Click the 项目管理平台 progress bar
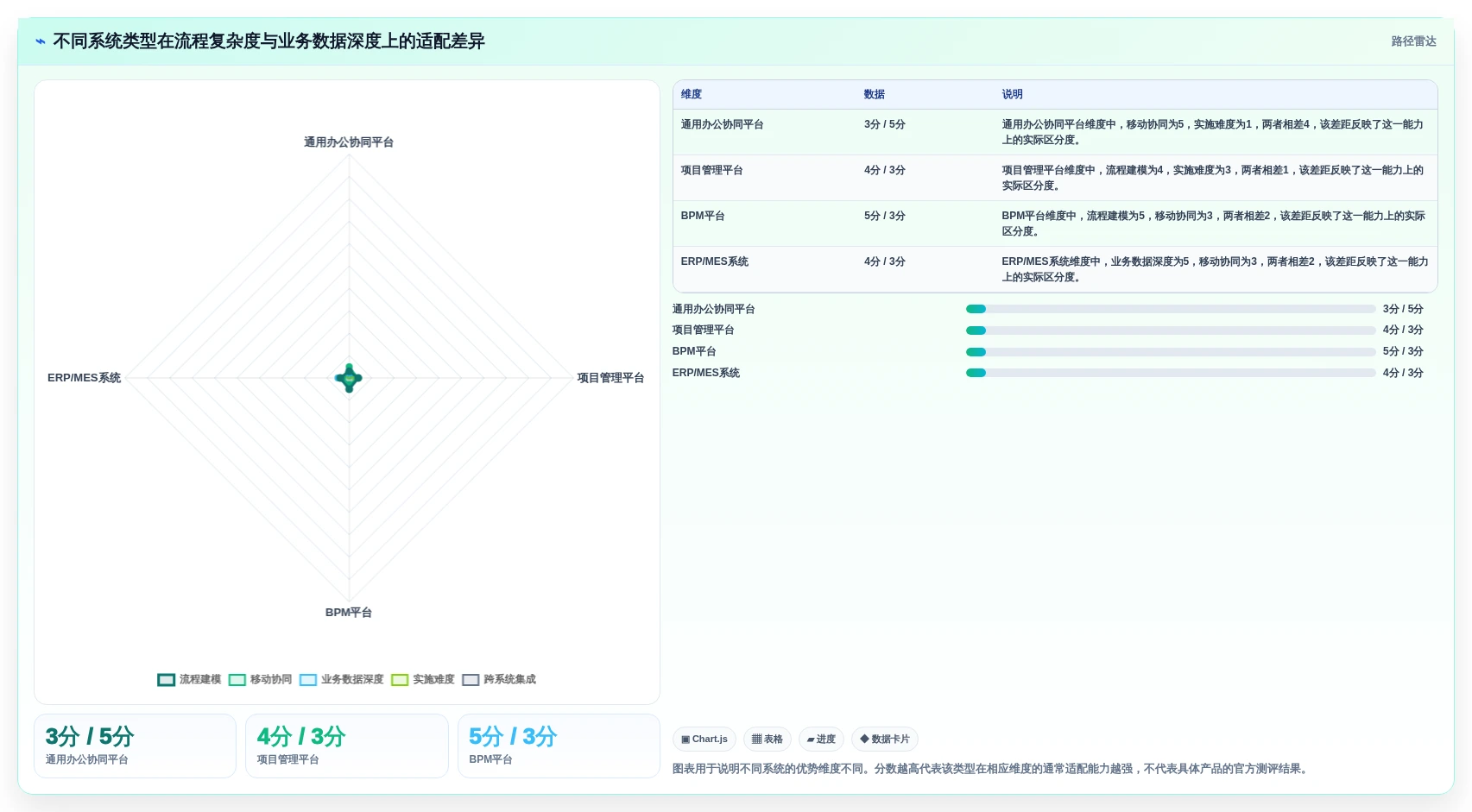The width and height of the screenshot is (1472, 812). (1171, 330)
